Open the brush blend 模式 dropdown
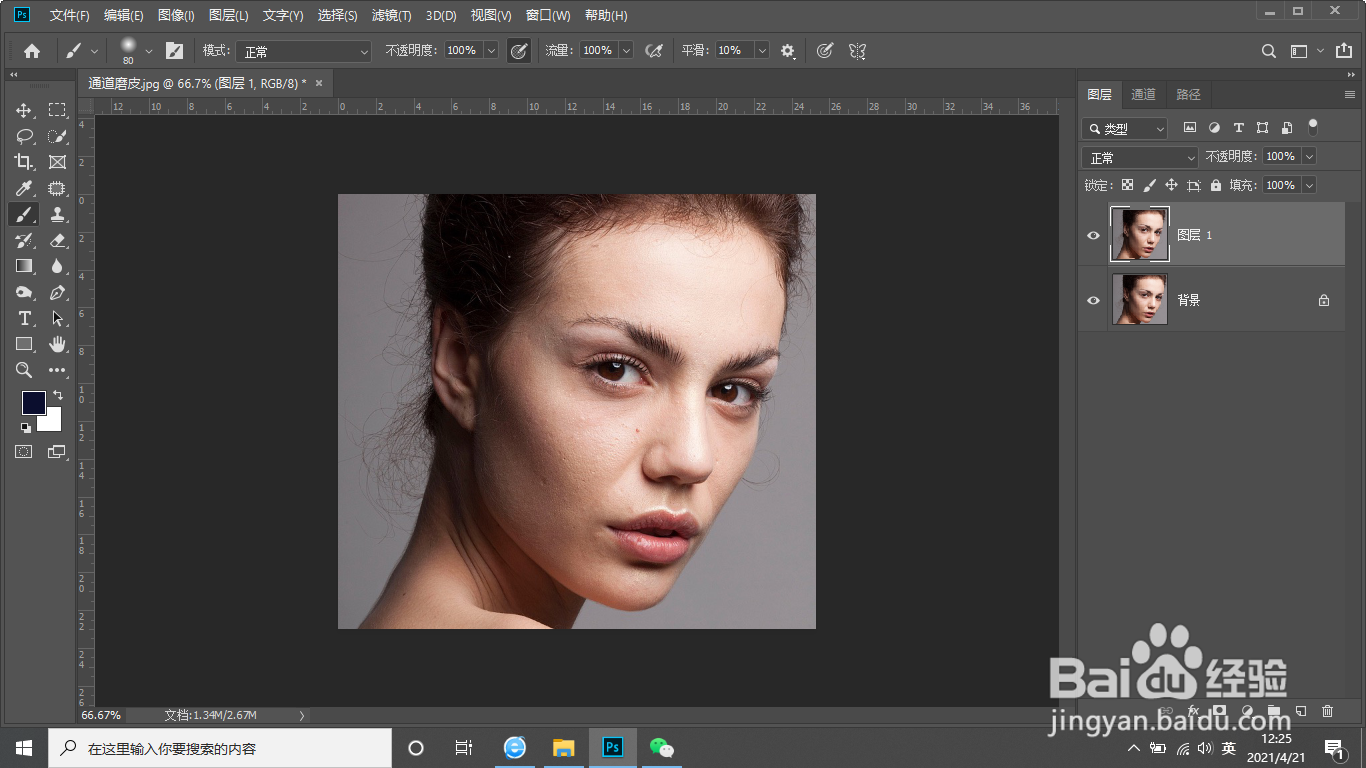 click(x=303, y=51)
